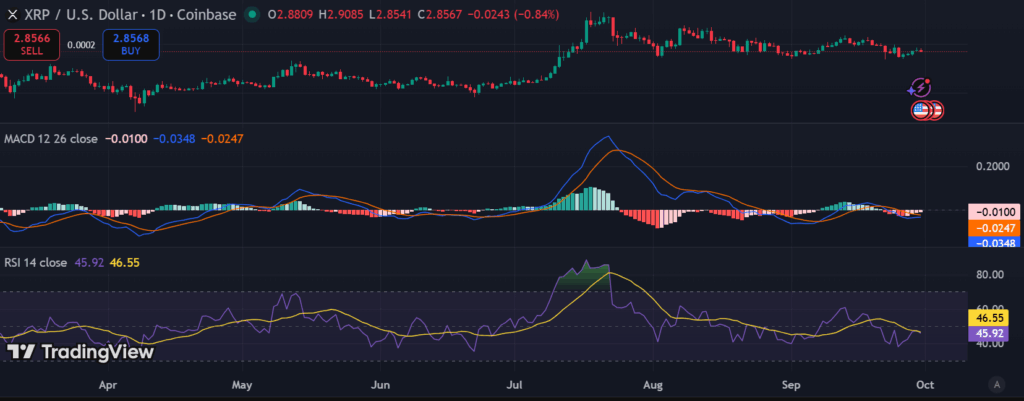The width and height of the screenshot is (1024, 401).
Task: Select the RSI 14 close legend
Action: (x=34, y=263)
